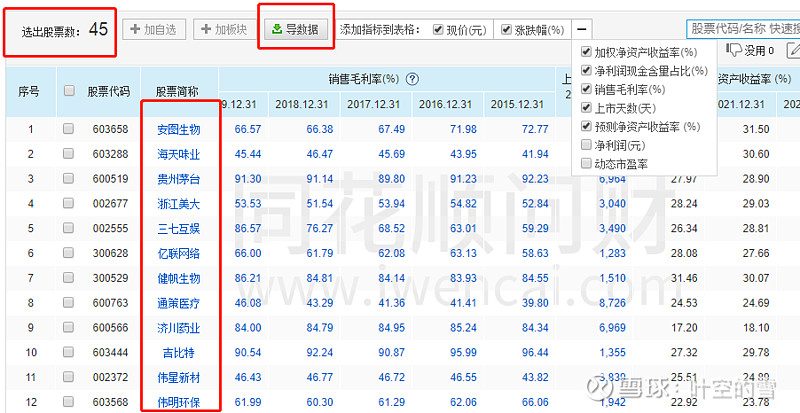800x413 pixels.
Task: Uncheck 净利润现金含量占比(%) option
Action: [586, 70]
